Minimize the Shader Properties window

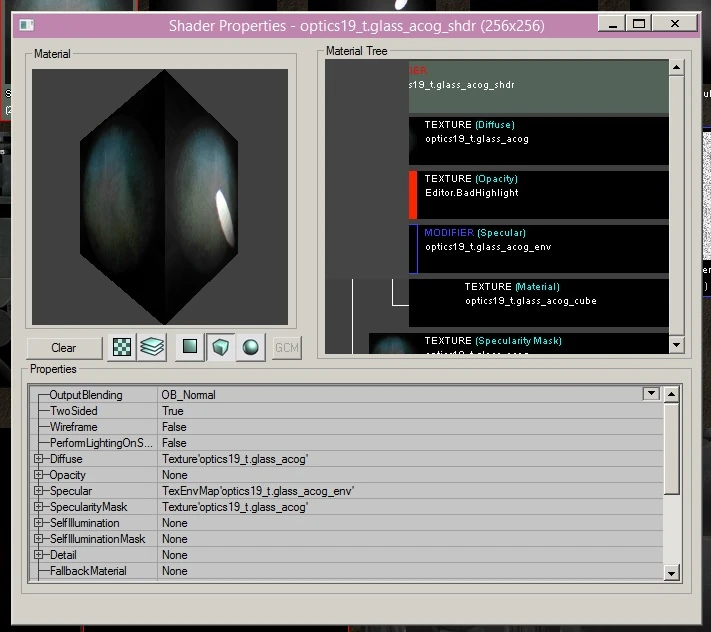(x=613, y=23)
